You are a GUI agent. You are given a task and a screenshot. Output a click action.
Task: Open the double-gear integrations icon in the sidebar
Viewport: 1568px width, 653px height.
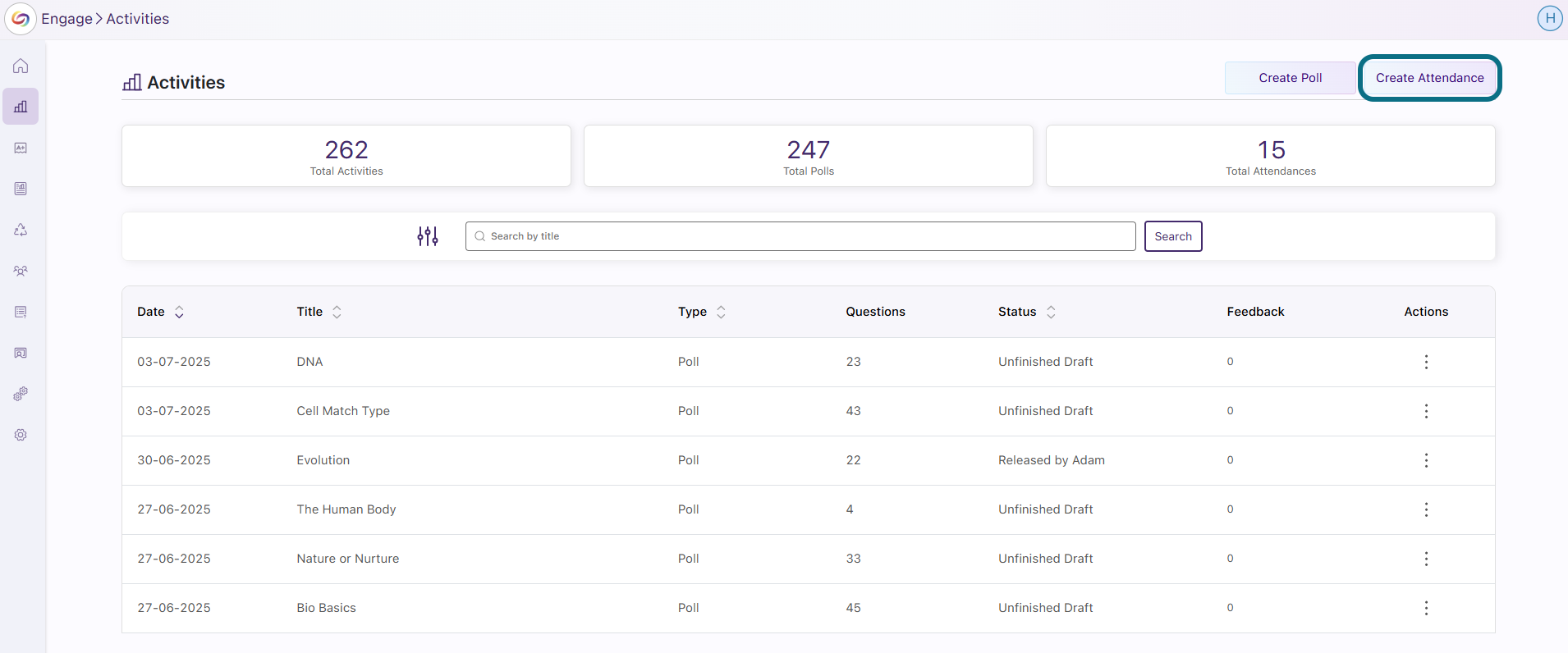[21, 394]
